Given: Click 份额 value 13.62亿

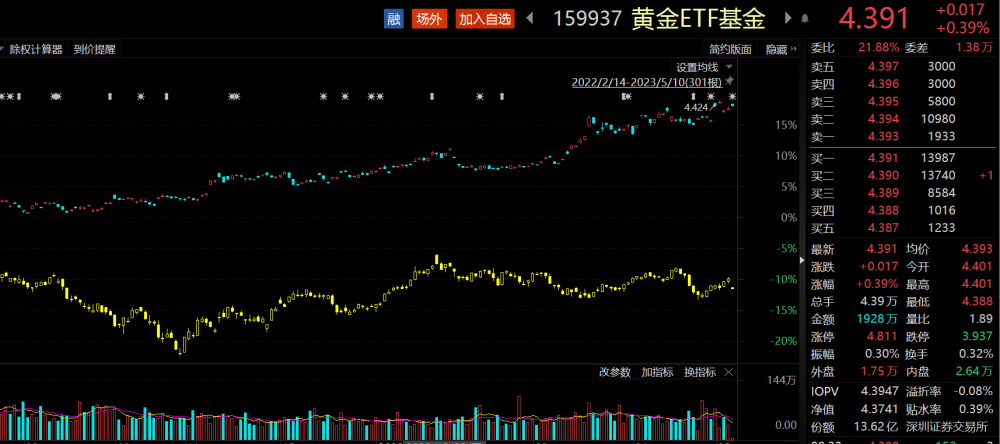Looking at the screenshot, I should point(877,426).
